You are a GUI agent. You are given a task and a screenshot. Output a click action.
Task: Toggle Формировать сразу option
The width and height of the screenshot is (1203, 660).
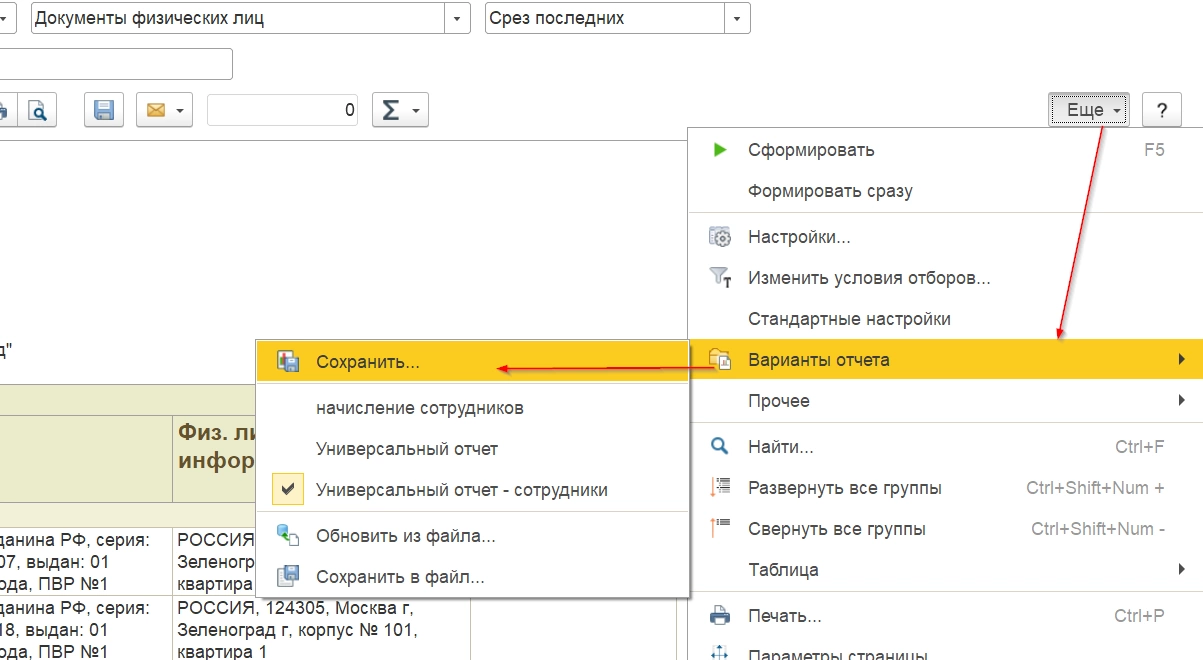(830, 191)
